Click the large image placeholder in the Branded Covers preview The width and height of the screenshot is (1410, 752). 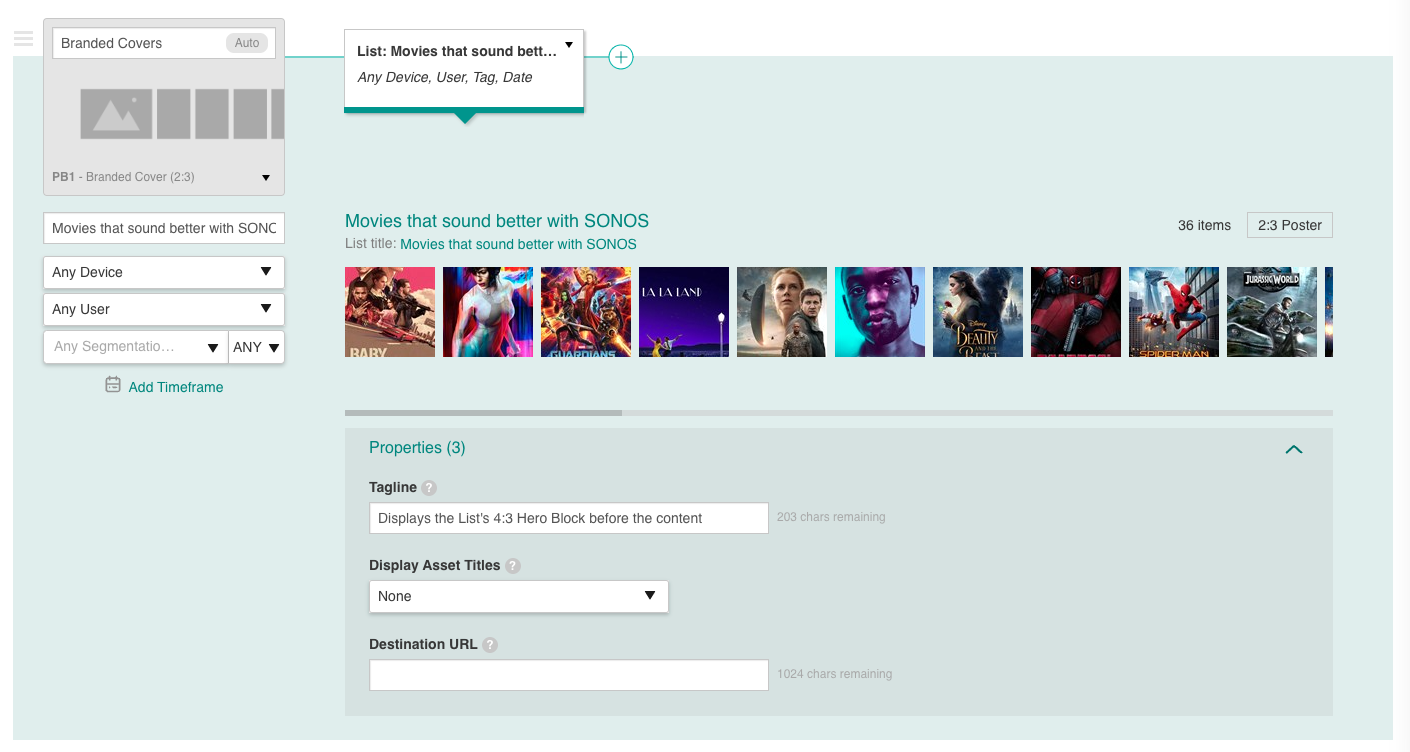coord(116,114)
